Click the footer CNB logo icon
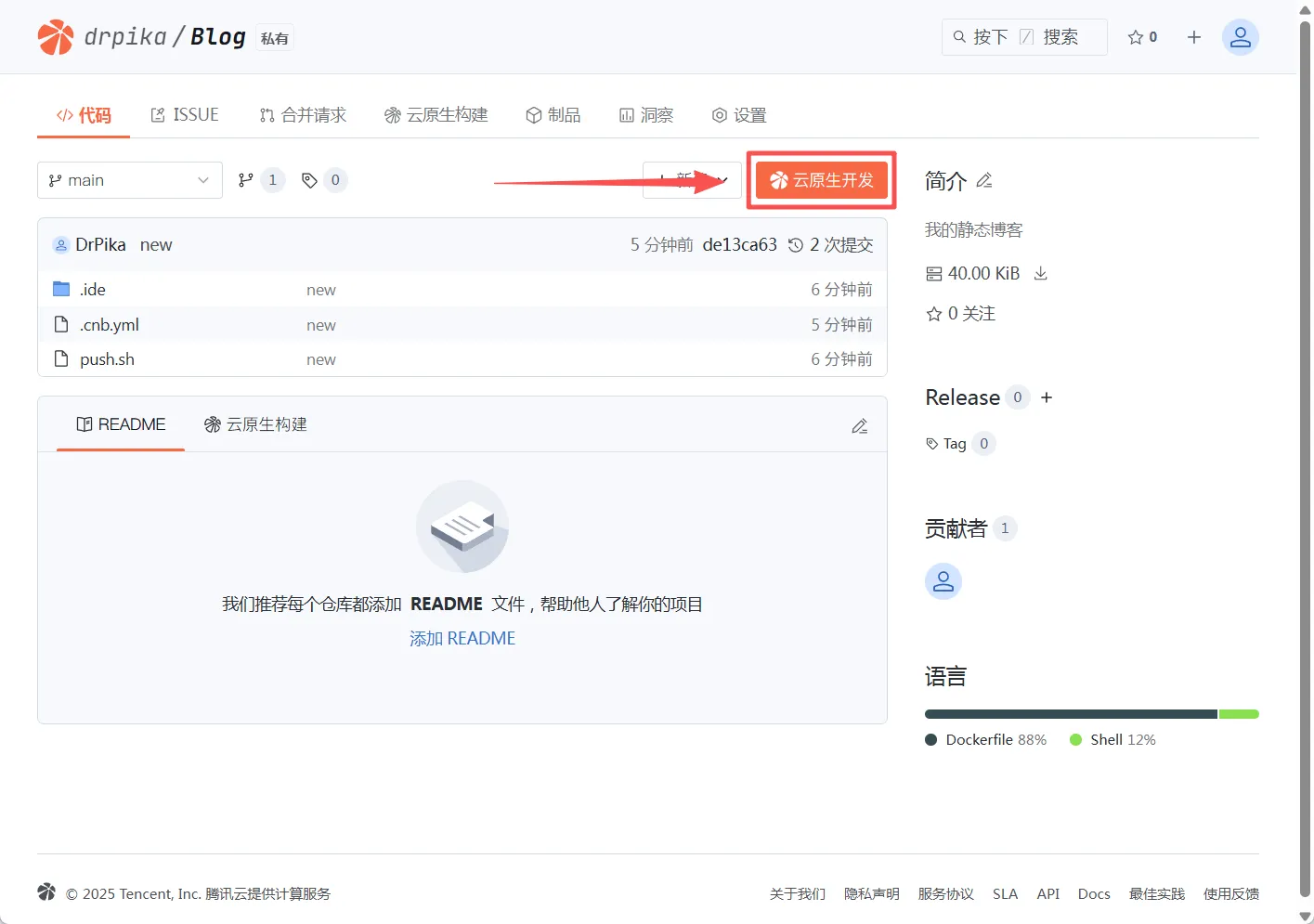Image resolution: width=1314 pixels, height=924 pixels. [x=46, y=892]
